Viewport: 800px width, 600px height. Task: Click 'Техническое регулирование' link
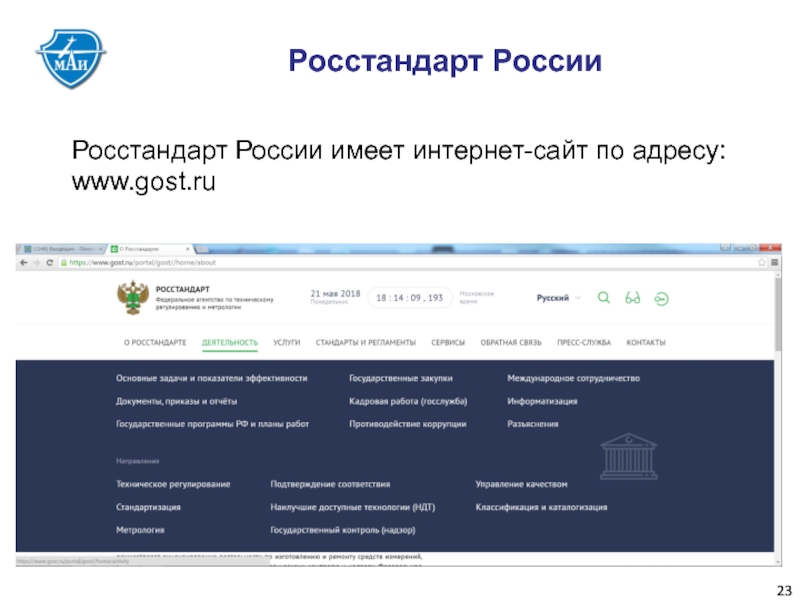click(173, 484)
